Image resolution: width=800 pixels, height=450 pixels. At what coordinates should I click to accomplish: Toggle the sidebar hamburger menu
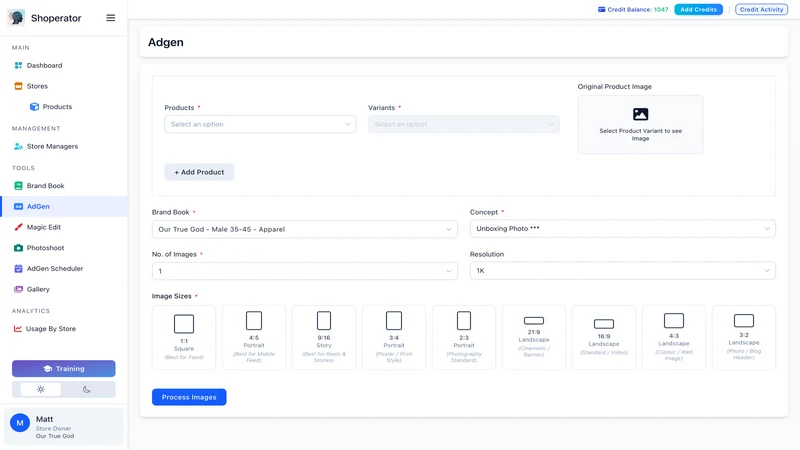click(x=111, y=18)
